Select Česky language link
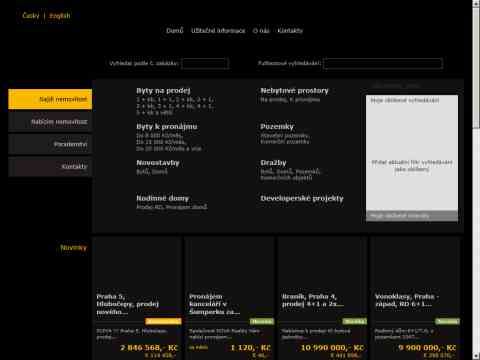Viewport: 480px width, 360px height. point(31,15)
